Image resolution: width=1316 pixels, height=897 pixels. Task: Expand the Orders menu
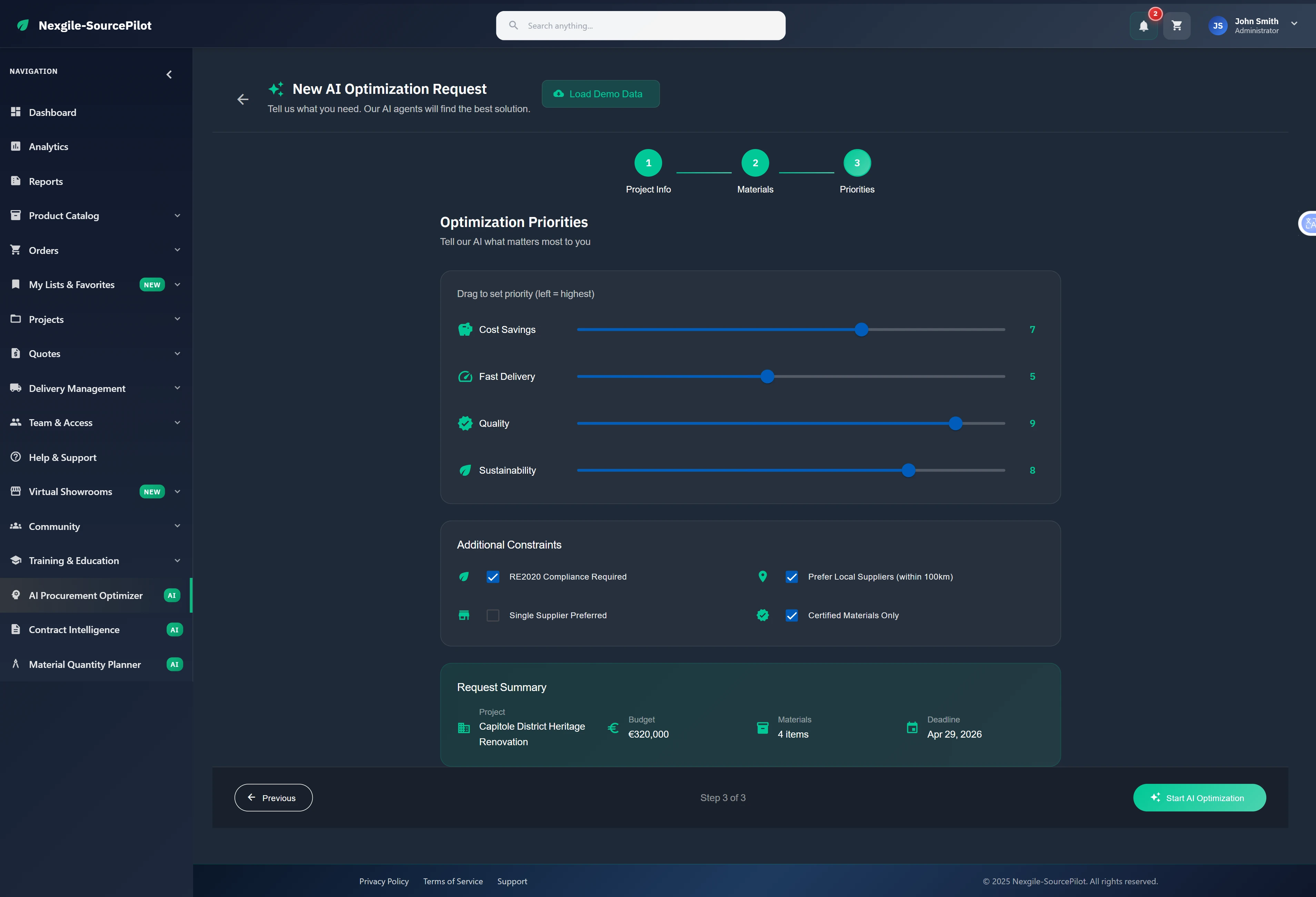(177, 250)
